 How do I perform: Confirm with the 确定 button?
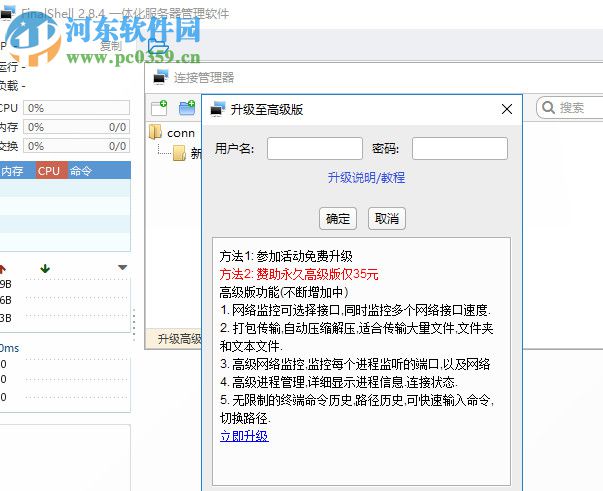tap(338, 219)
